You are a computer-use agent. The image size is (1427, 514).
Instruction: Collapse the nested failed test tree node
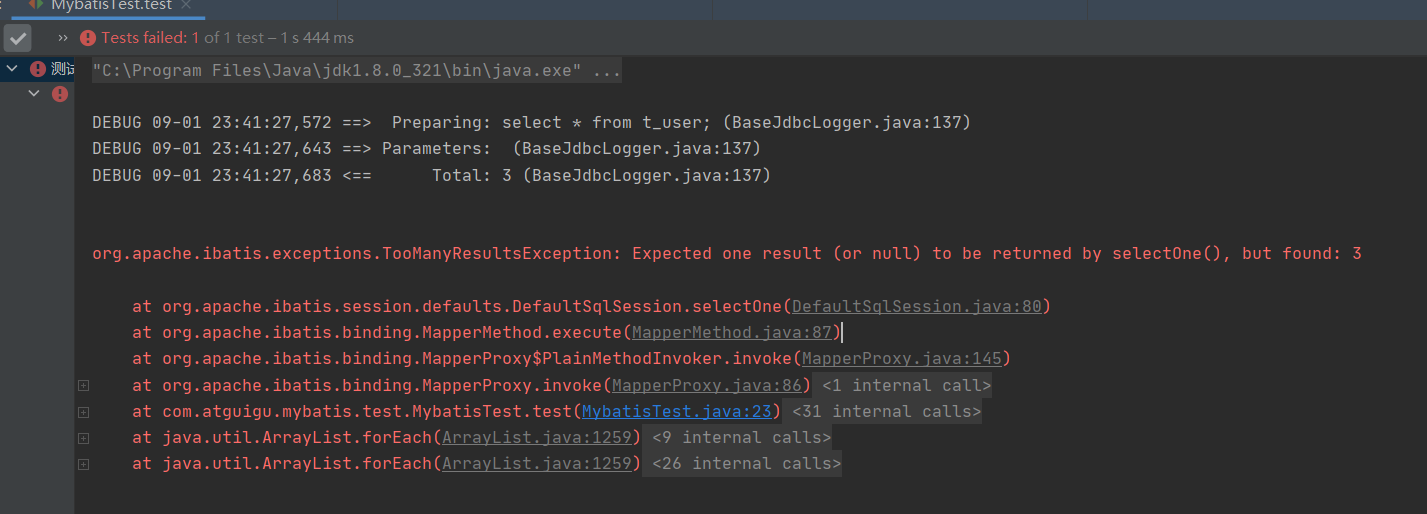34,94
